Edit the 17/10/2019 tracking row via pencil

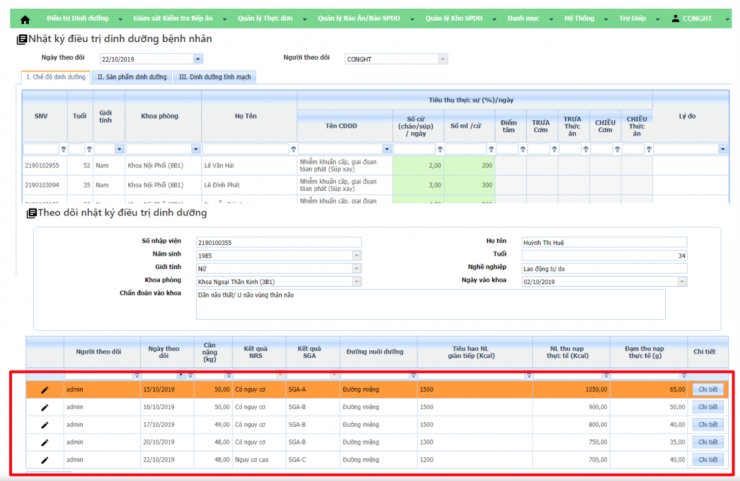click(44, 424)
